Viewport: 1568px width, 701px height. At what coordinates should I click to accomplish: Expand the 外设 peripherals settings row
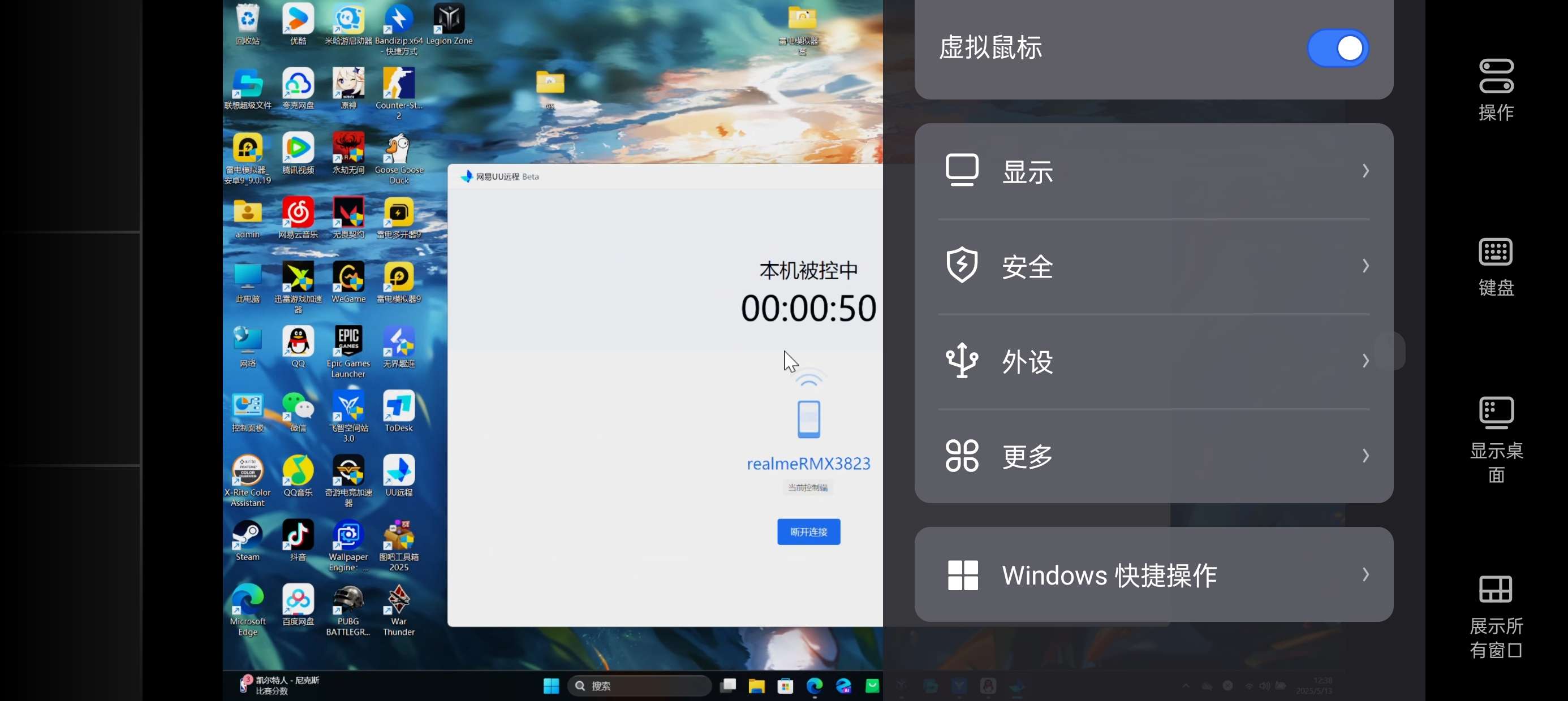(x=1153, y=361)
